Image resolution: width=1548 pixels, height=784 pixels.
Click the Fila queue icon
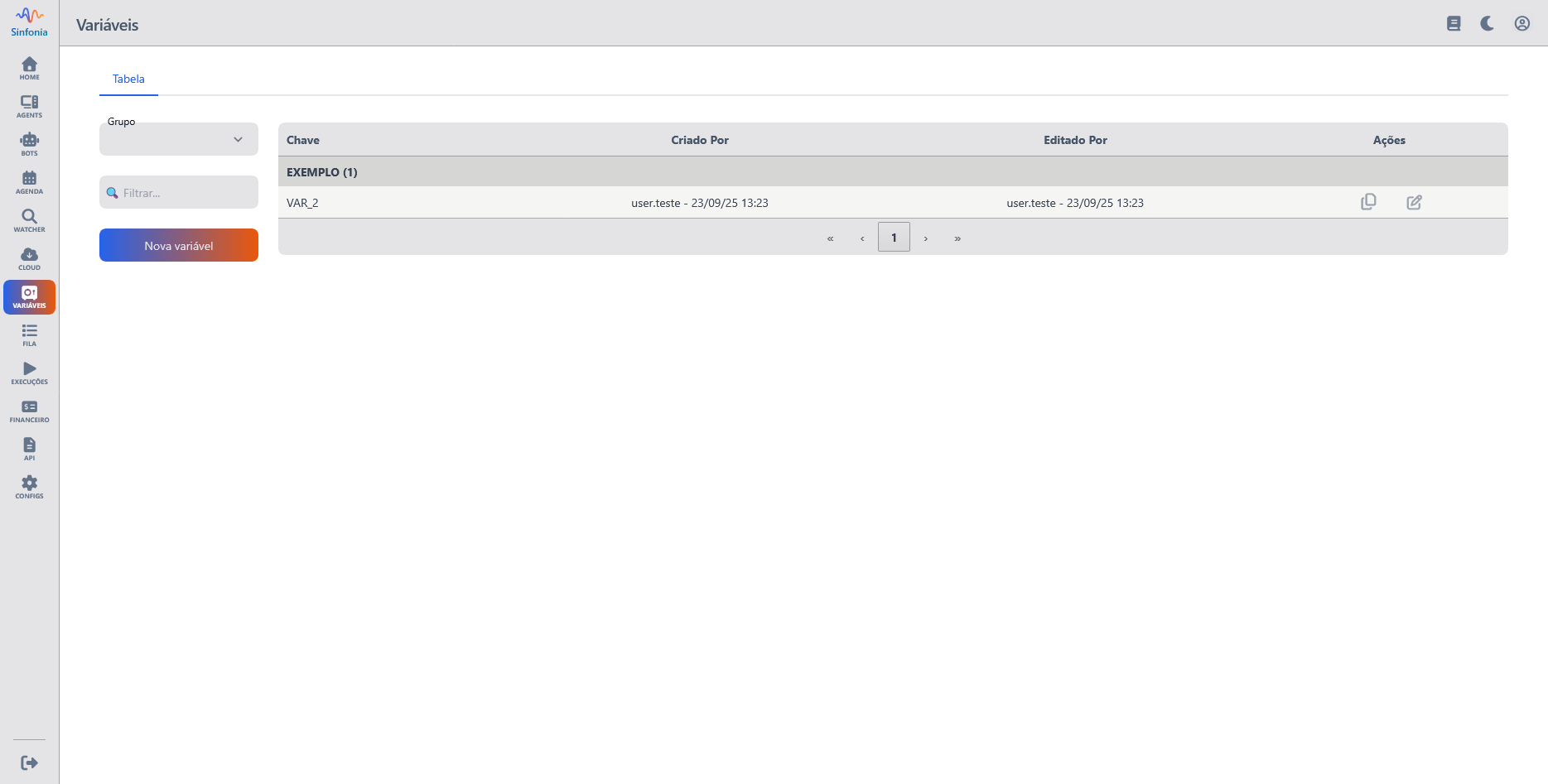pyautogui.click(x=29, y=335)
